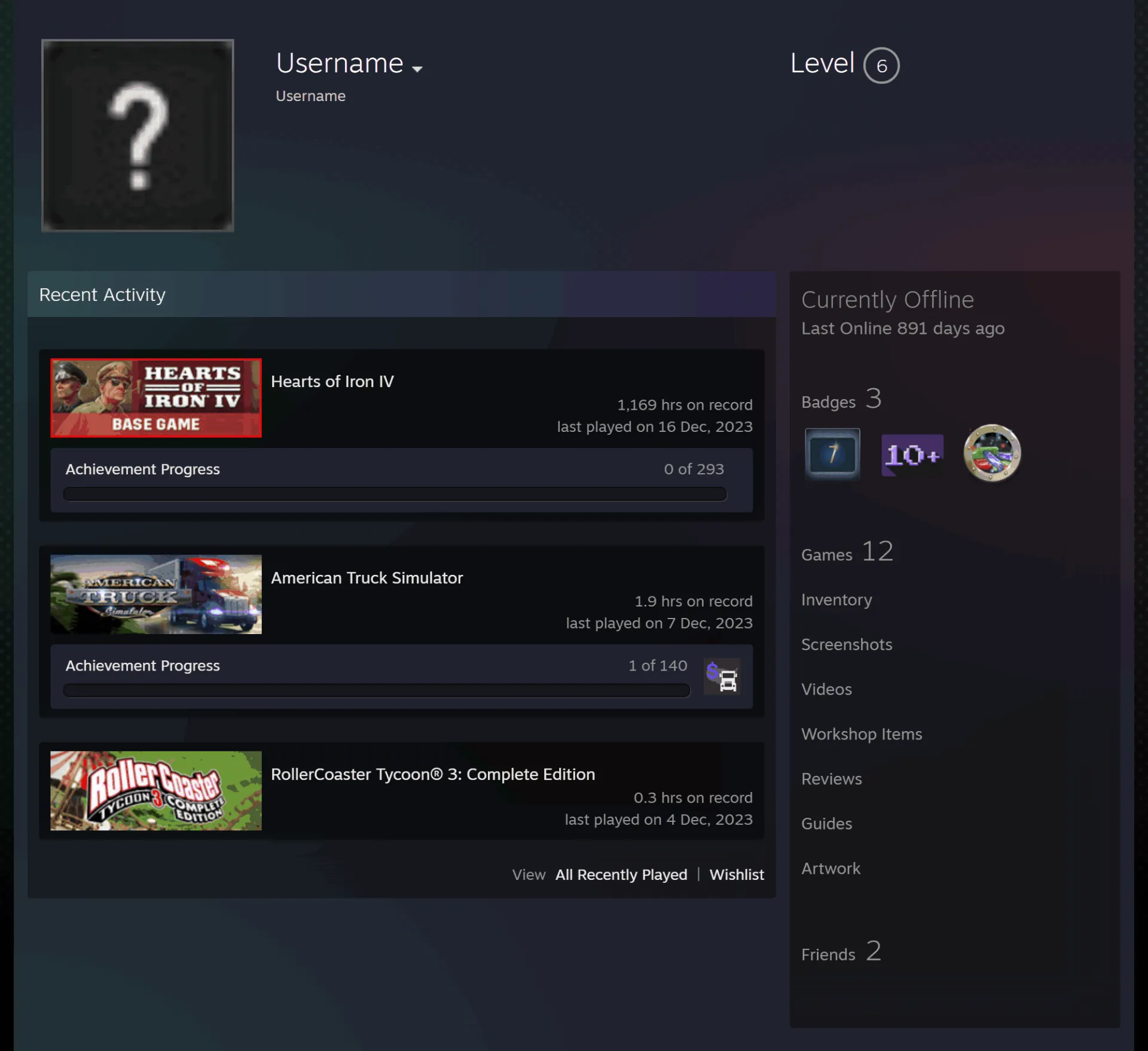The height and width of the screenshot is (1051, 1148).
Task: View All Recently Played games
Action: pyautogui.click(x=621, y=875)
